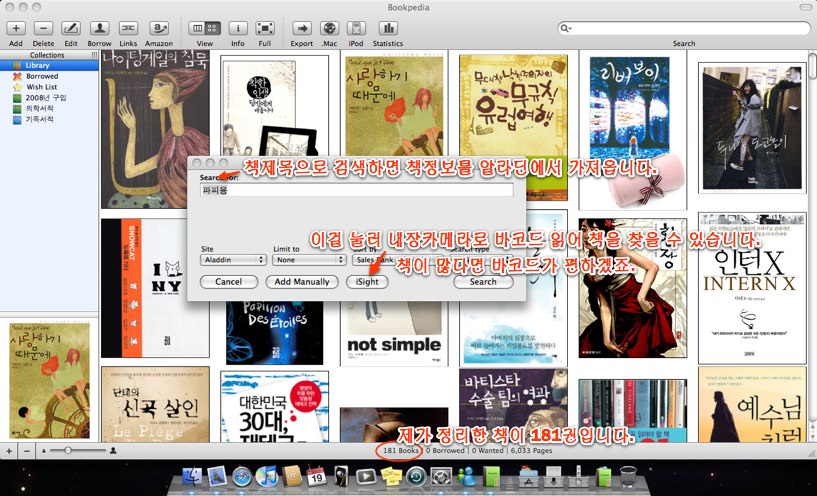Select the 기독서적 collection
The height and width of the screenshot is (496, 817).
[x=49, y=119]
